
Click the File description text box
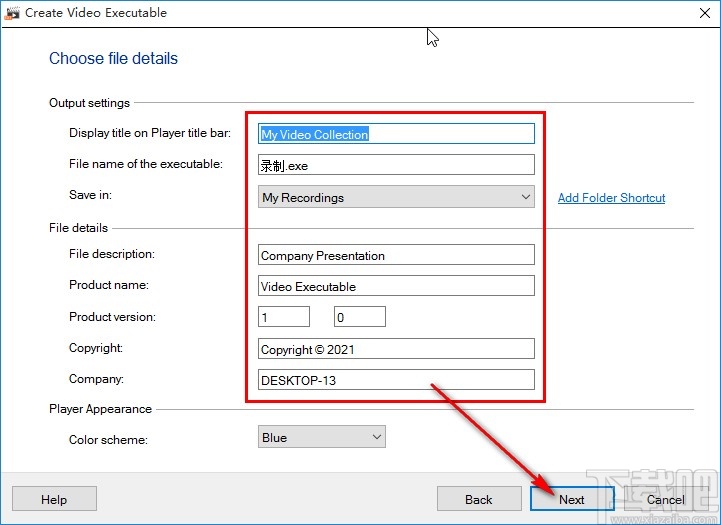tap(396, 255)
